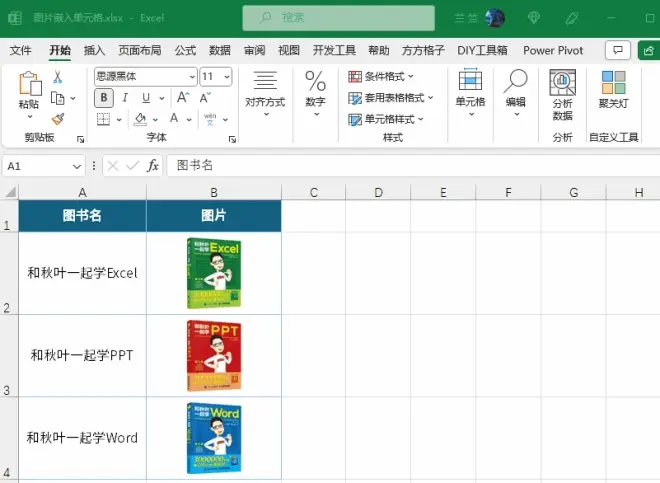Screen dimensions: 660x483
Task: Switch to the 审阅 Review tab
Action: point(255,50)
